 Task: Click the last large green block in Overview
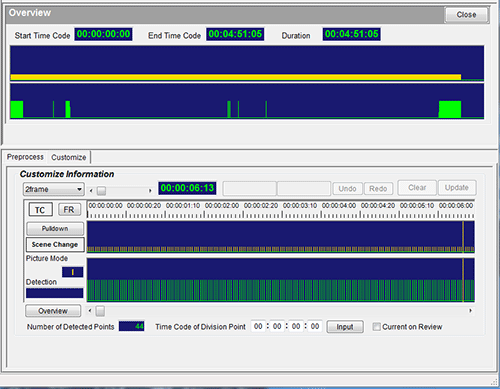tap(450, 109)
